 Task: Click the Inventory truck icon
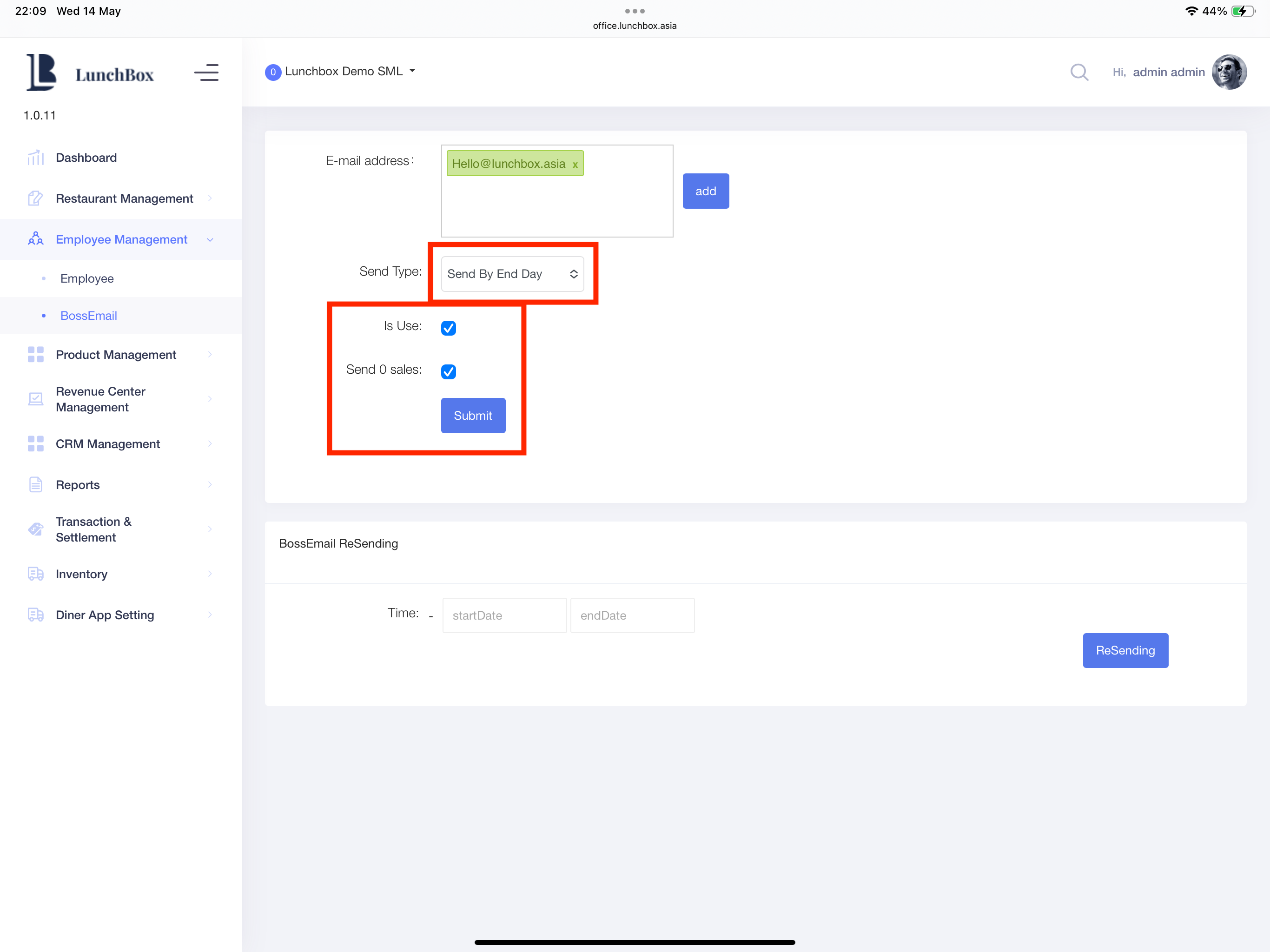coord(36,574)
